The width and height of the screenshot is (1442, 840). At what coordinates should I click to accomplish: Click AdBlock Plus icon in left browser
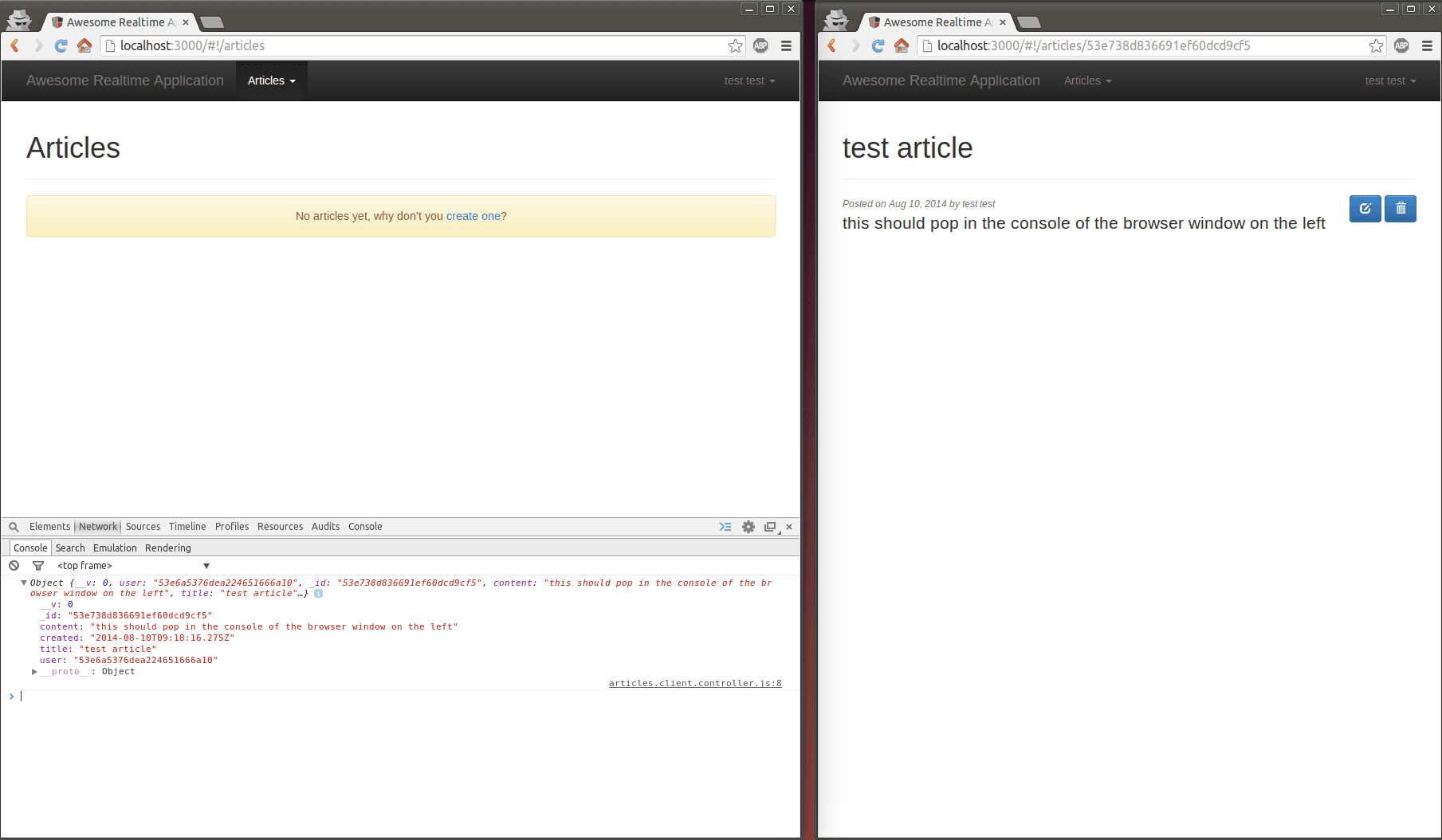[760, 46]
